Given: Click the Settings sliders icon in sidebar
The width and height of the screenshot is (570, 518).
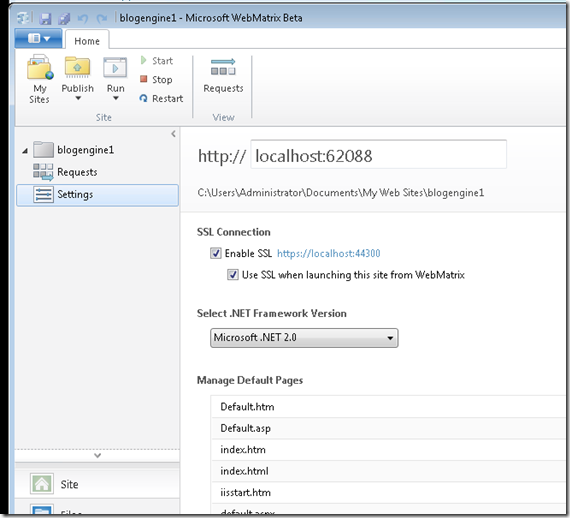Looking at the screenshot, I should coord(43,194).
